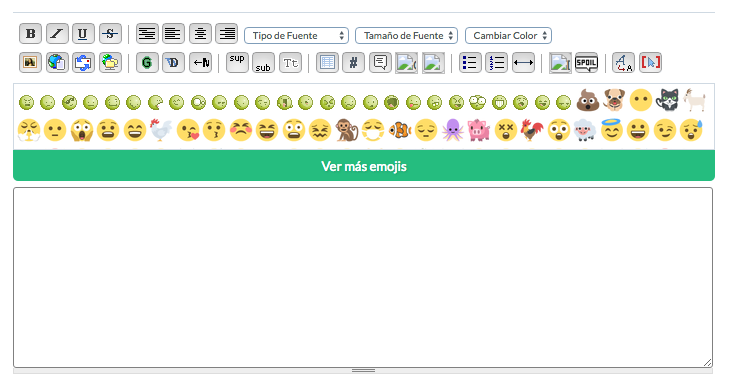Insert the kiss with heart emoji
Viewport: 736px width, 387px height.
click(x=188, y=130)
